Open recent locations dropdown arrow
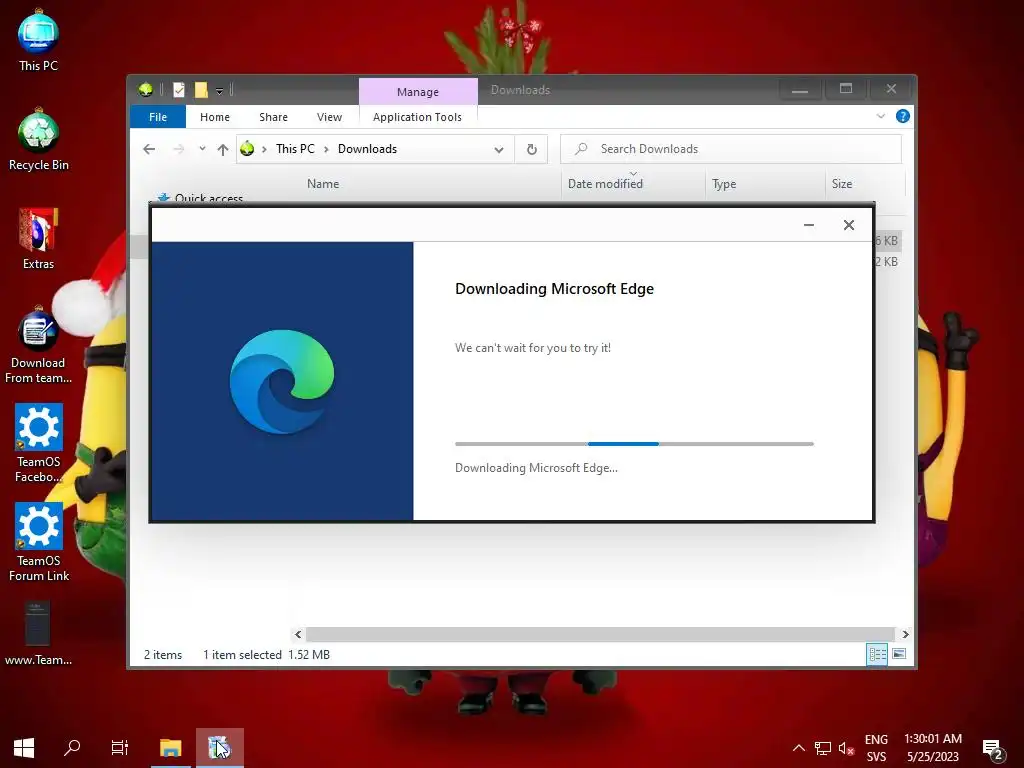Image resolution: width=1024 pixels, height=768 pixels. click(x=202, y=149)
